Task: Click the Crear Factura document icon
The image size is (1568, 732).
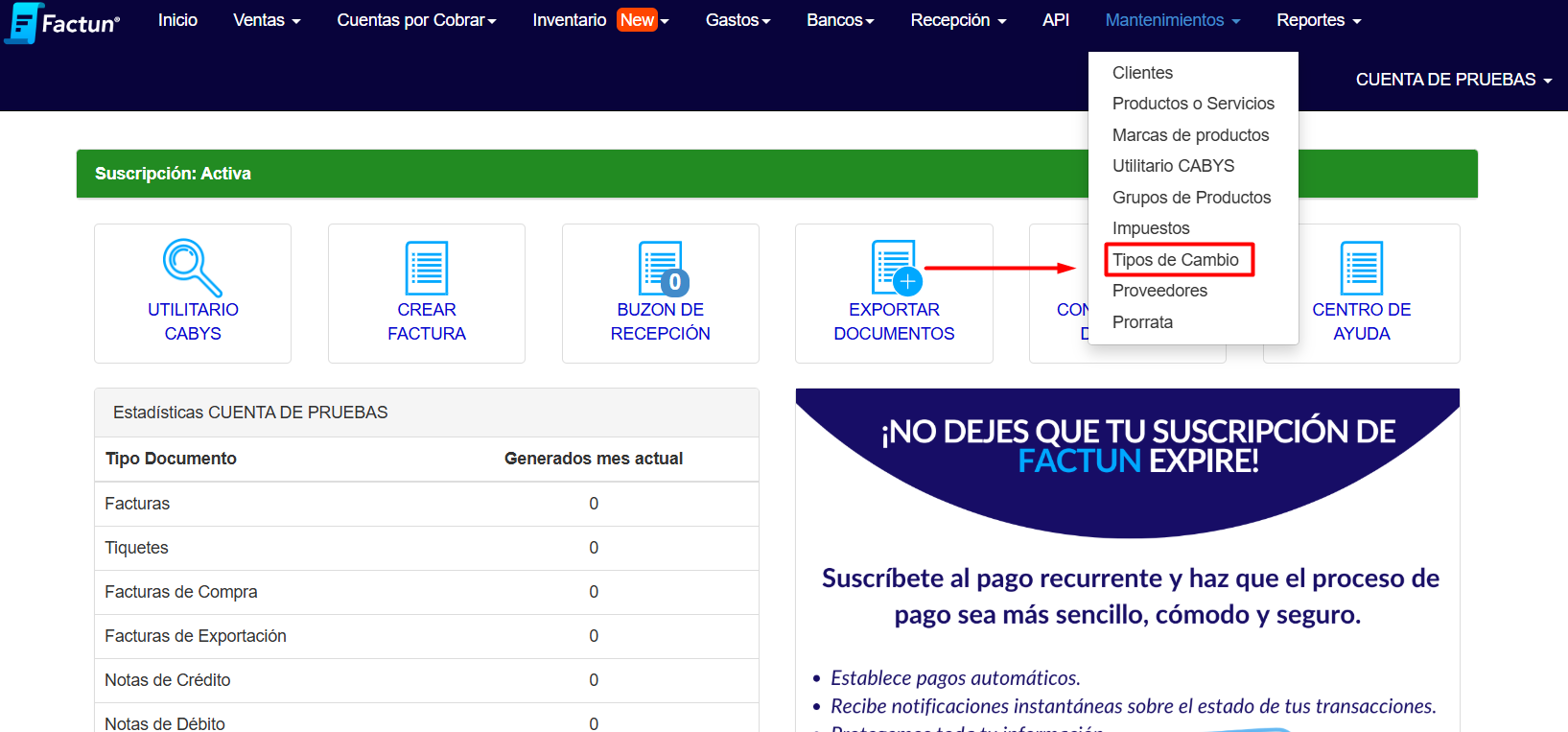Action: (427, 268)
